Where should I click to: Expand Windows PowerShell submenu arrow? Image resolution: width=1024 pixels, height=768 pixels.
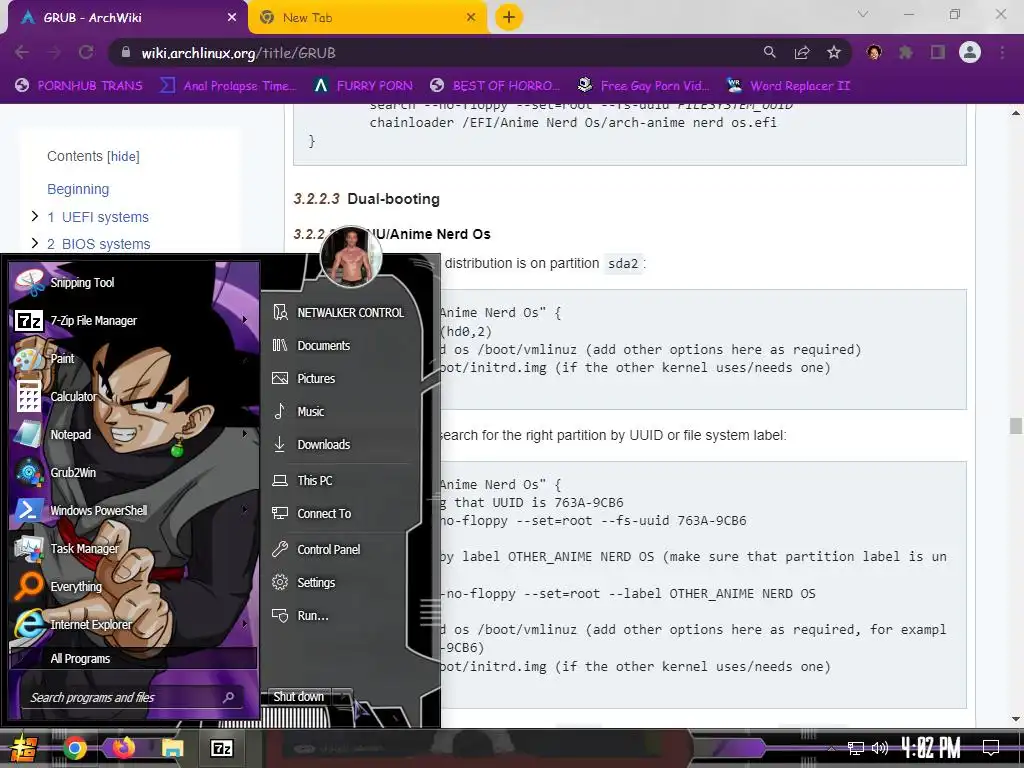click(245, 509)
